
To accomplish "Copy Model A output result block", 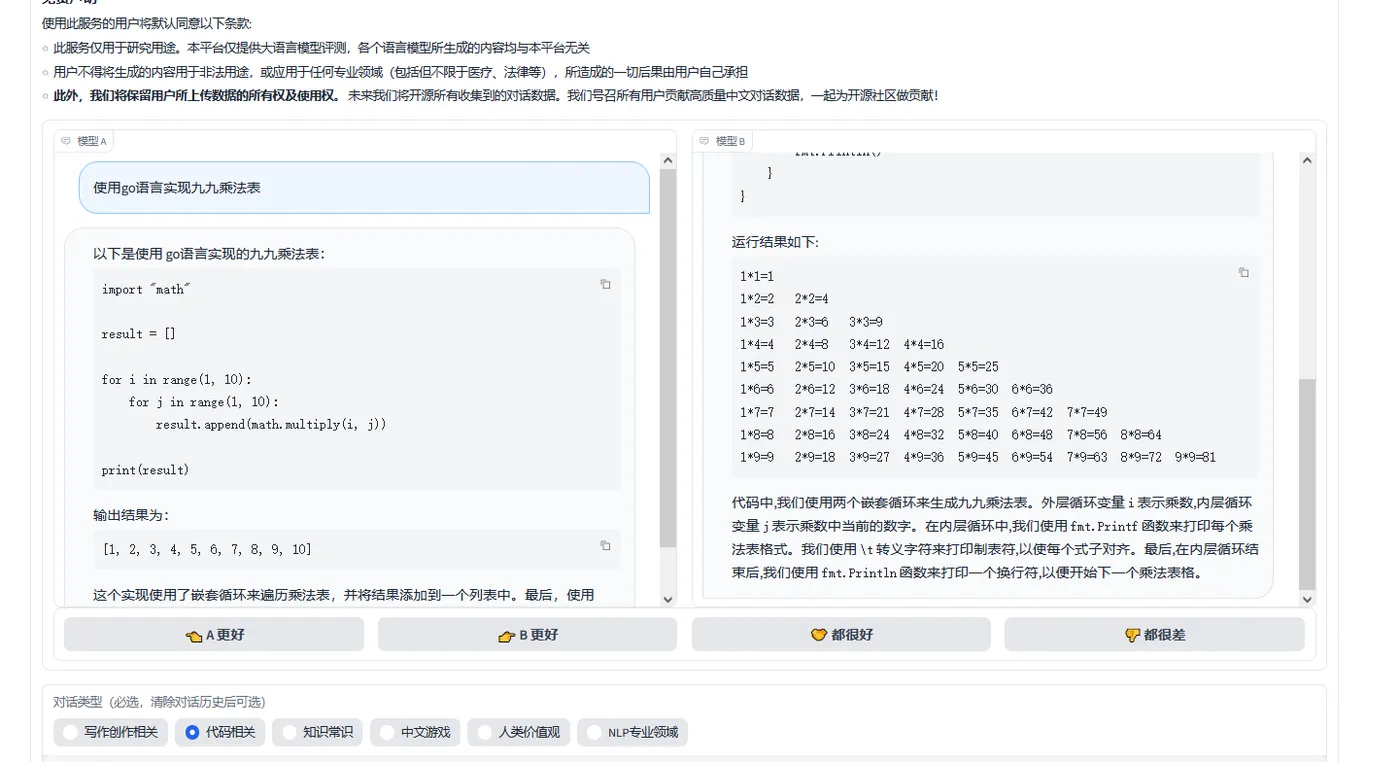I will (x=605, y=546).
